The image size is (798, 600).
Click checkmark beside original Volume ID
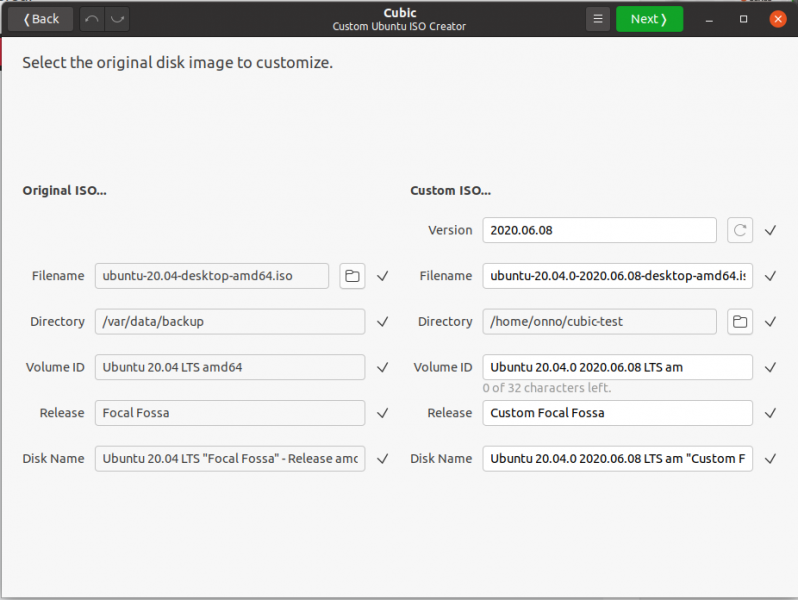[382, 367]
